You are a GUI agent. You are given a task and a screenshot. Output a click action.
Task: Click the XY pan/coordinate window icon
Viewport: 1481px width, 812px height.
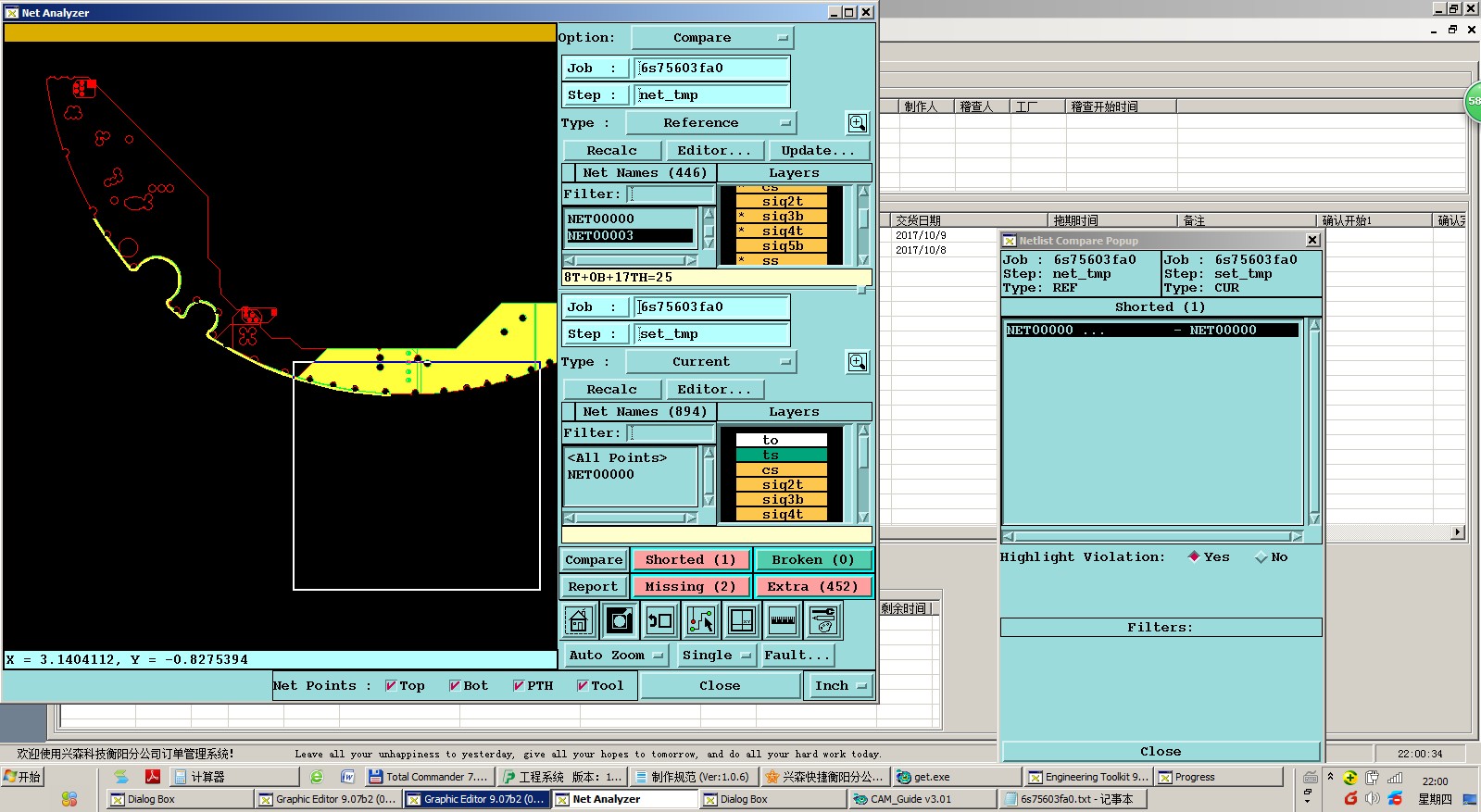[742, 620]
